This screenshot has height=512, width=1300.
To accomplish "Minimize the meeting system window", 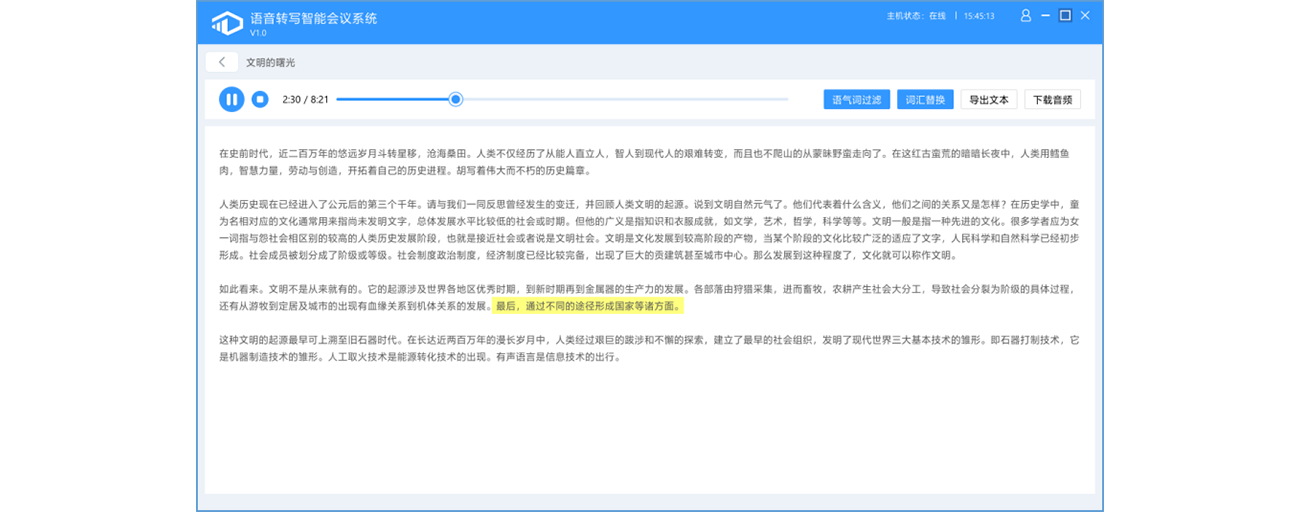I will click(1045, 16).
